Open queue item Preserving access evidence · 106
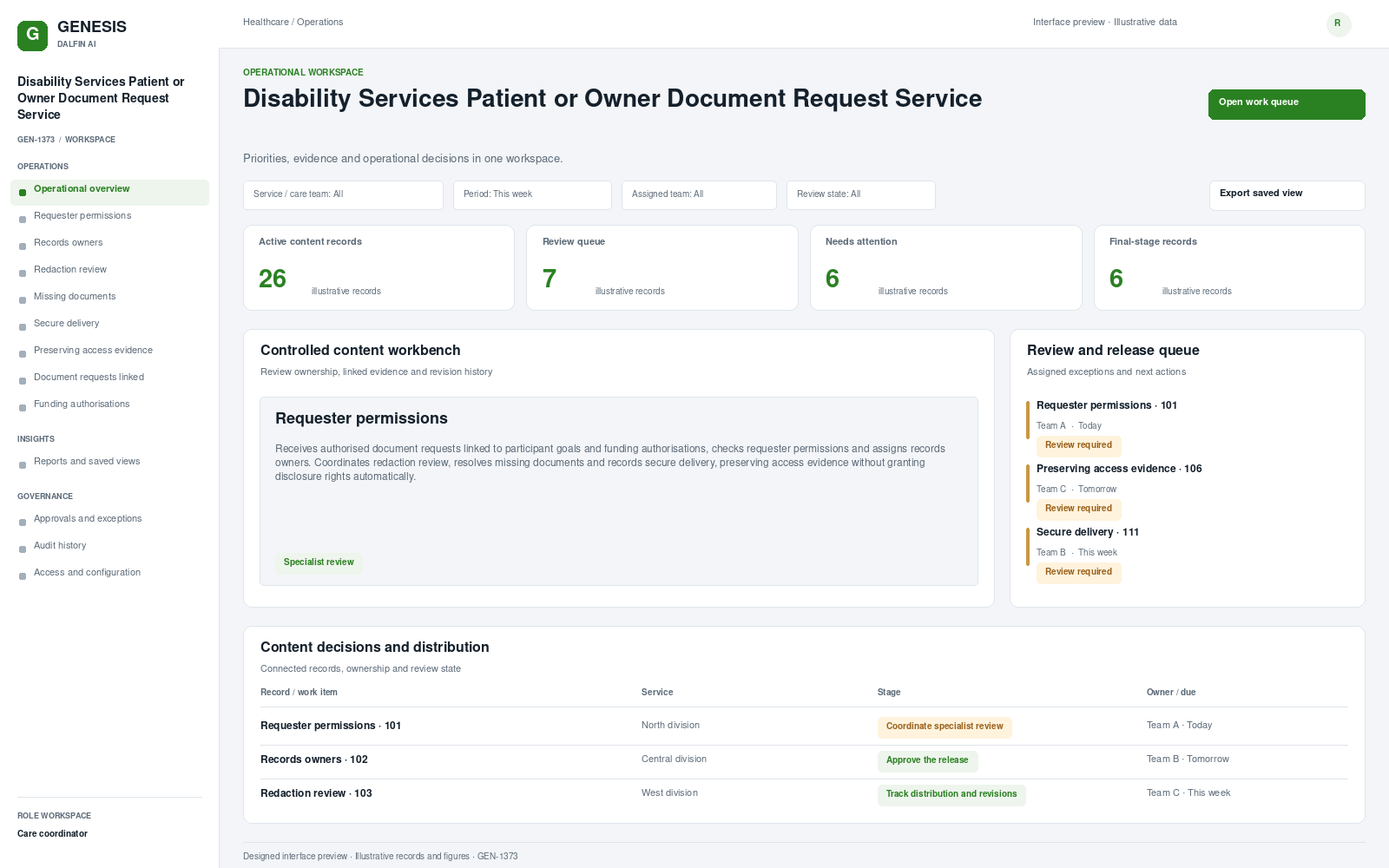The height and width of the screenshot is (868, 1389). click(x=1119, y=469)
